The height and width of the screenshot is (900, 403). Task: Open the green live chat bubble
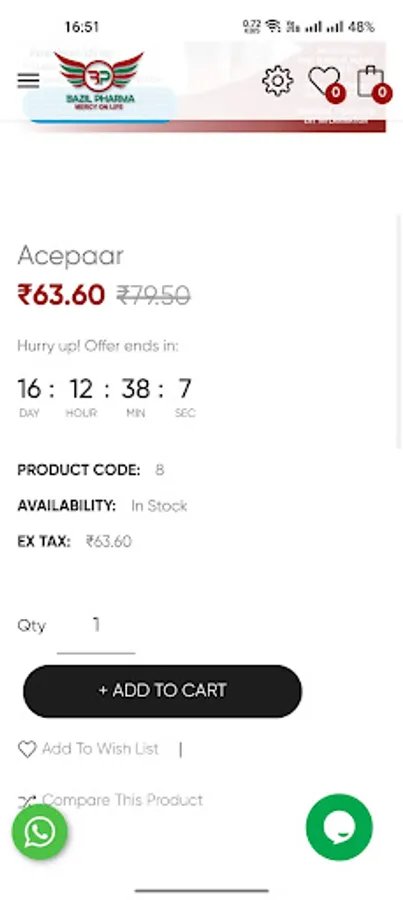(339, 827)
